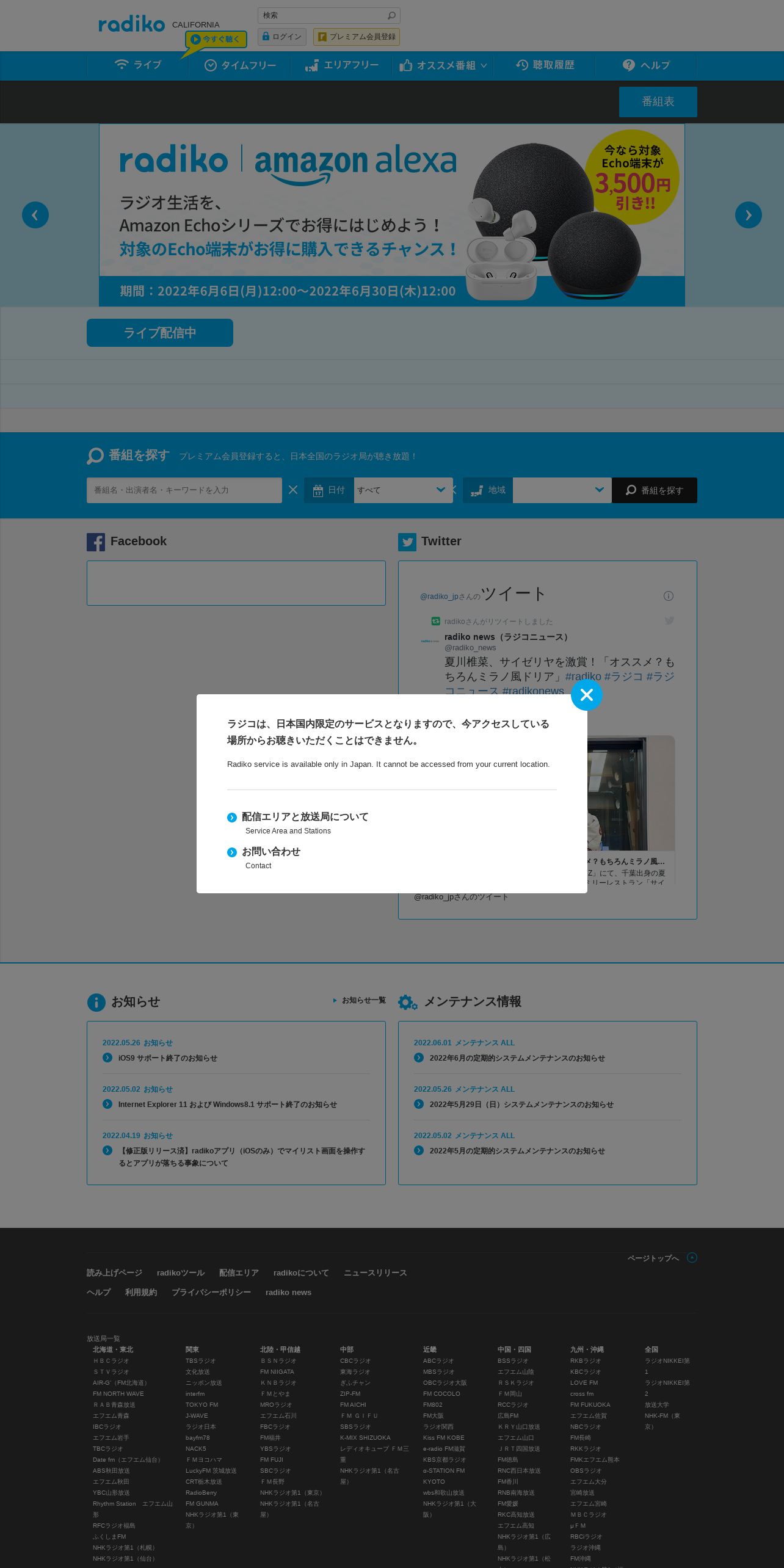This screenshot has height=1568, width=784.
Task: Click the プレミアム会員登録 button
Action: (357, 37)
